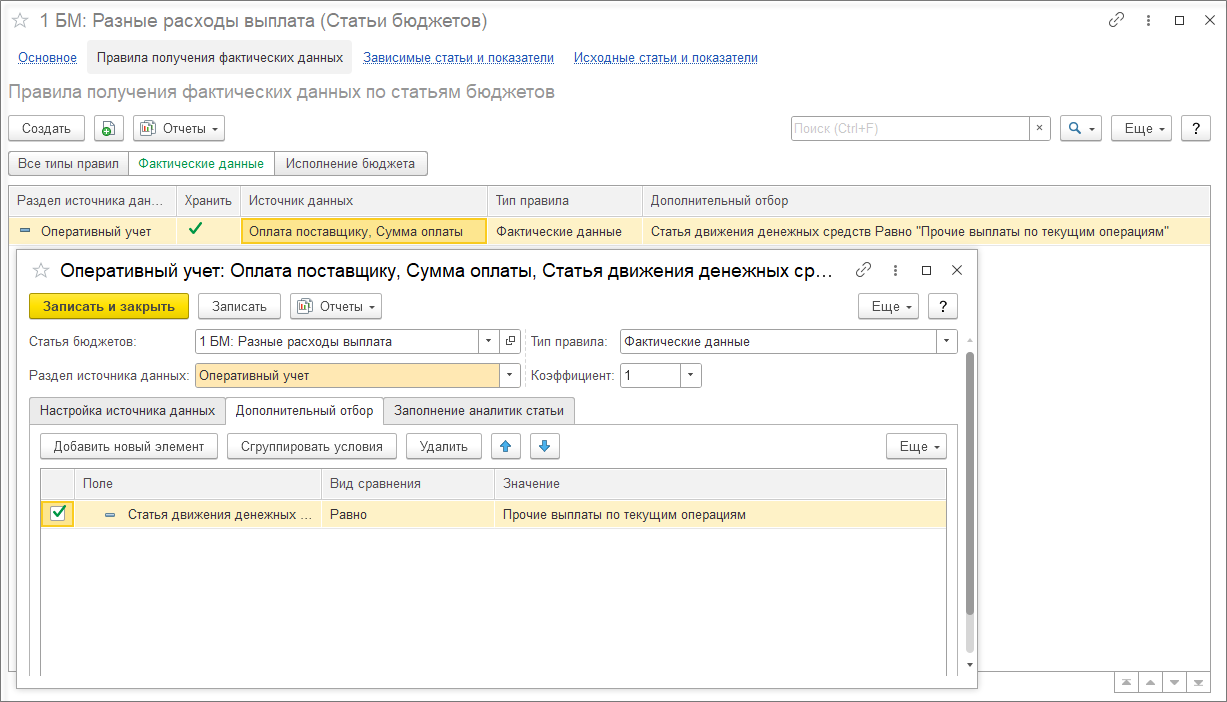The image size is (1227, 702).
Task: Jump to last row with the list navigation arrow
Action: coord(1200,681)
